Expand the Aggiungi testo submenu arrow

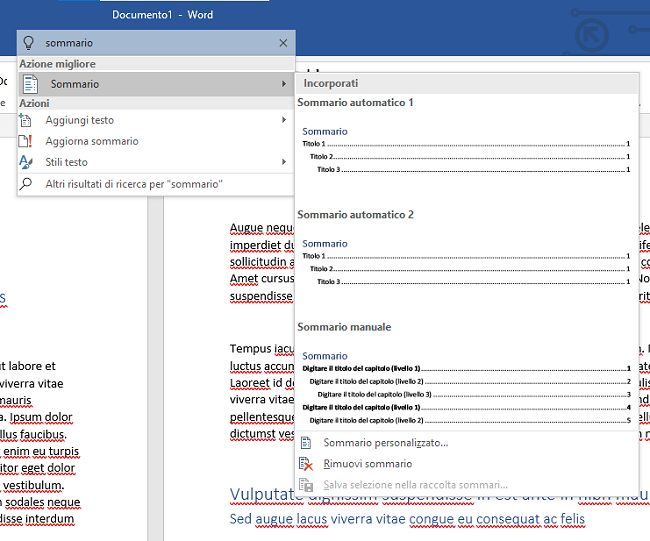(284, 120)
